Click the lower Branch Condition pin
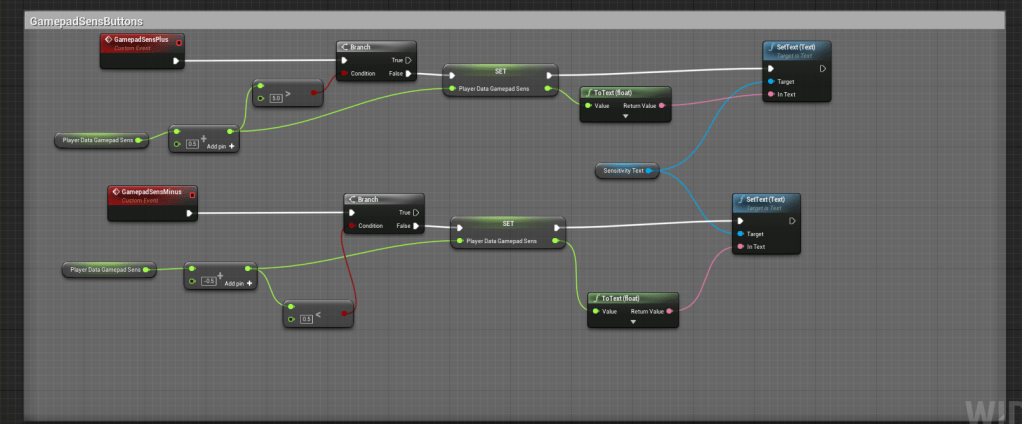 pyautogui.click(x=352, y=226)
